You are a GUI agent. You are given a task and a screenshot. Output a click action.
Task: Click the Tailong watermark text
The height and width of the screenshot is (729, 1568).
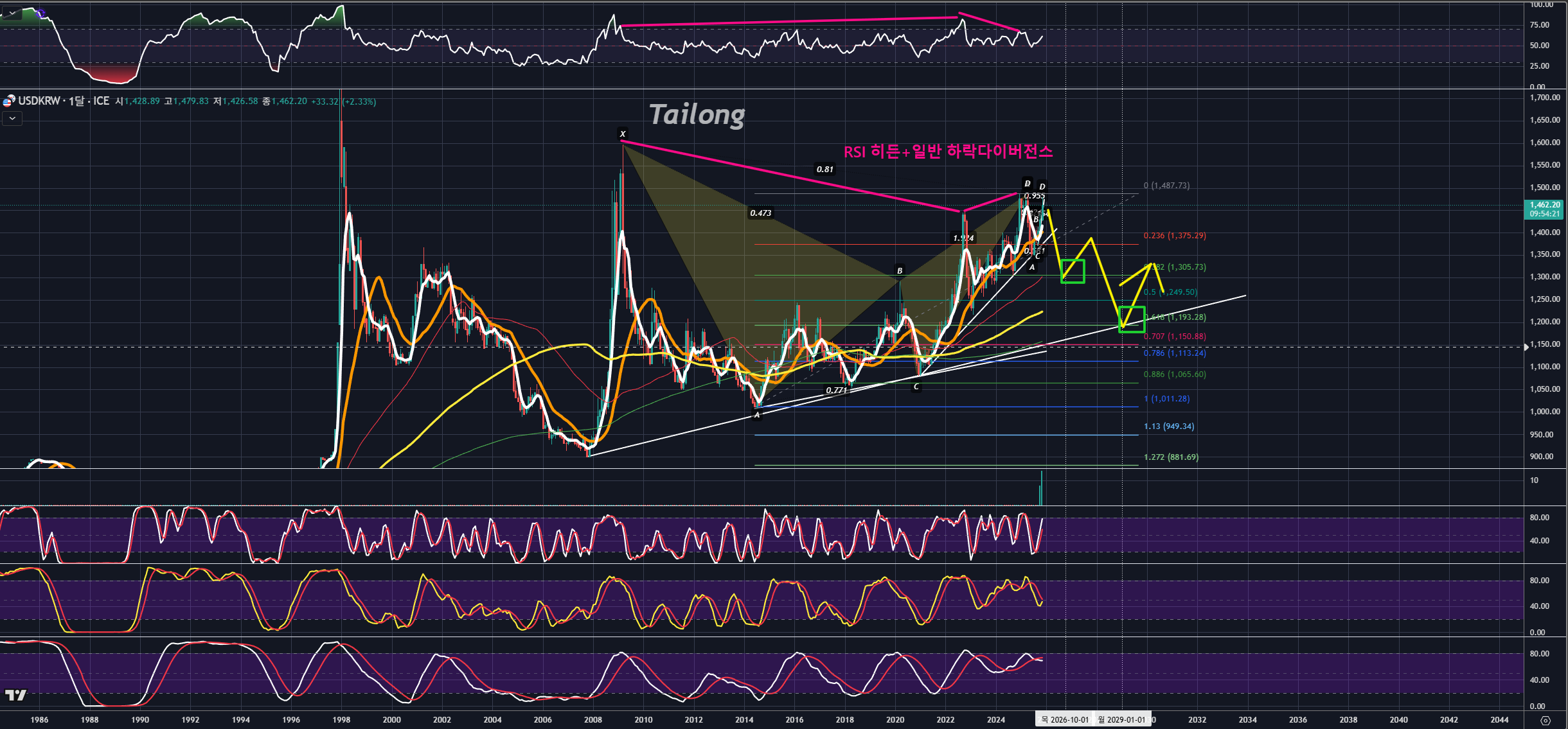tap(697, 115)
